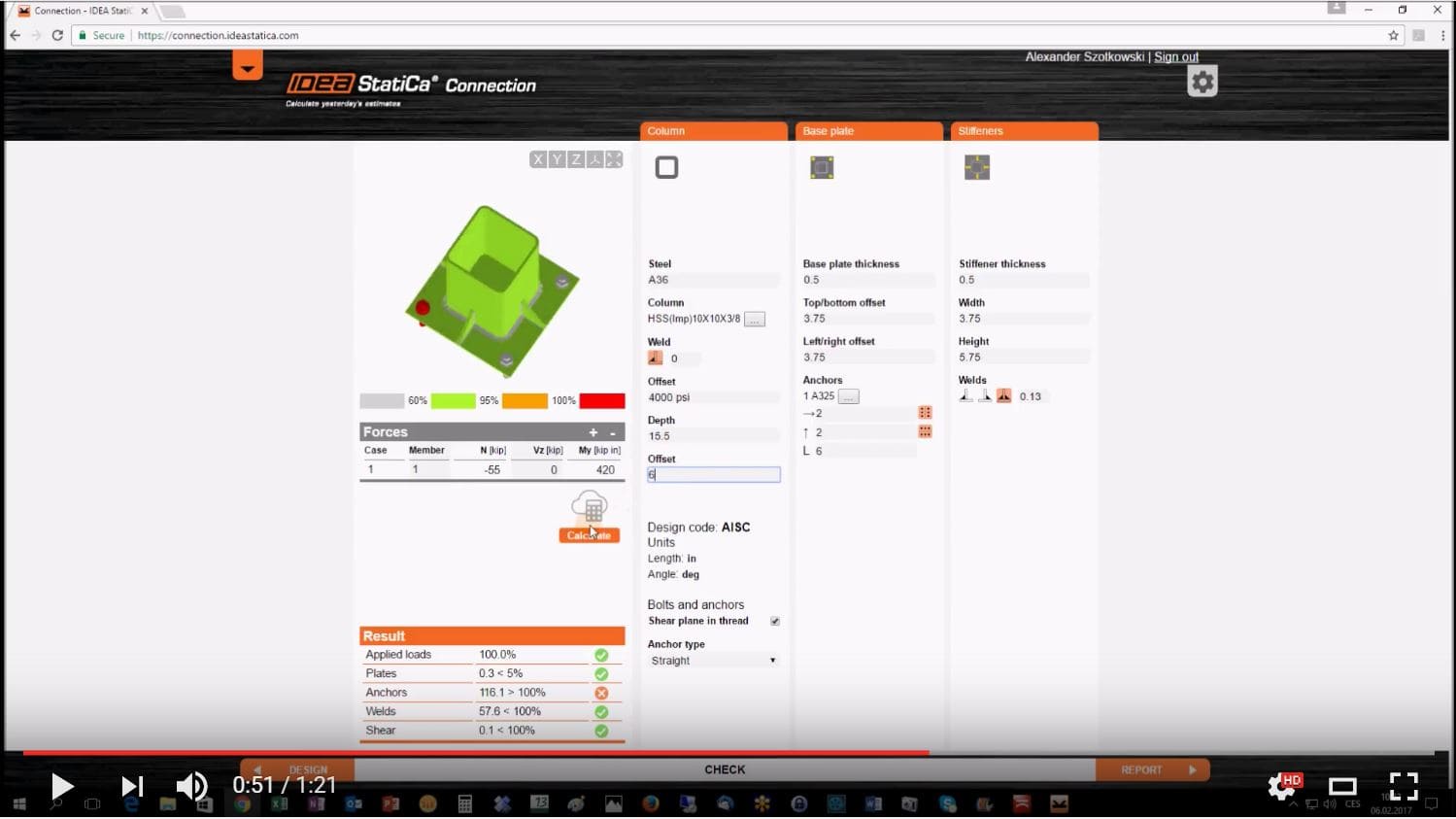Viewport: 1456px width, 819px height.
Task: Click Sign out link
Action: tap(1176, 57)
